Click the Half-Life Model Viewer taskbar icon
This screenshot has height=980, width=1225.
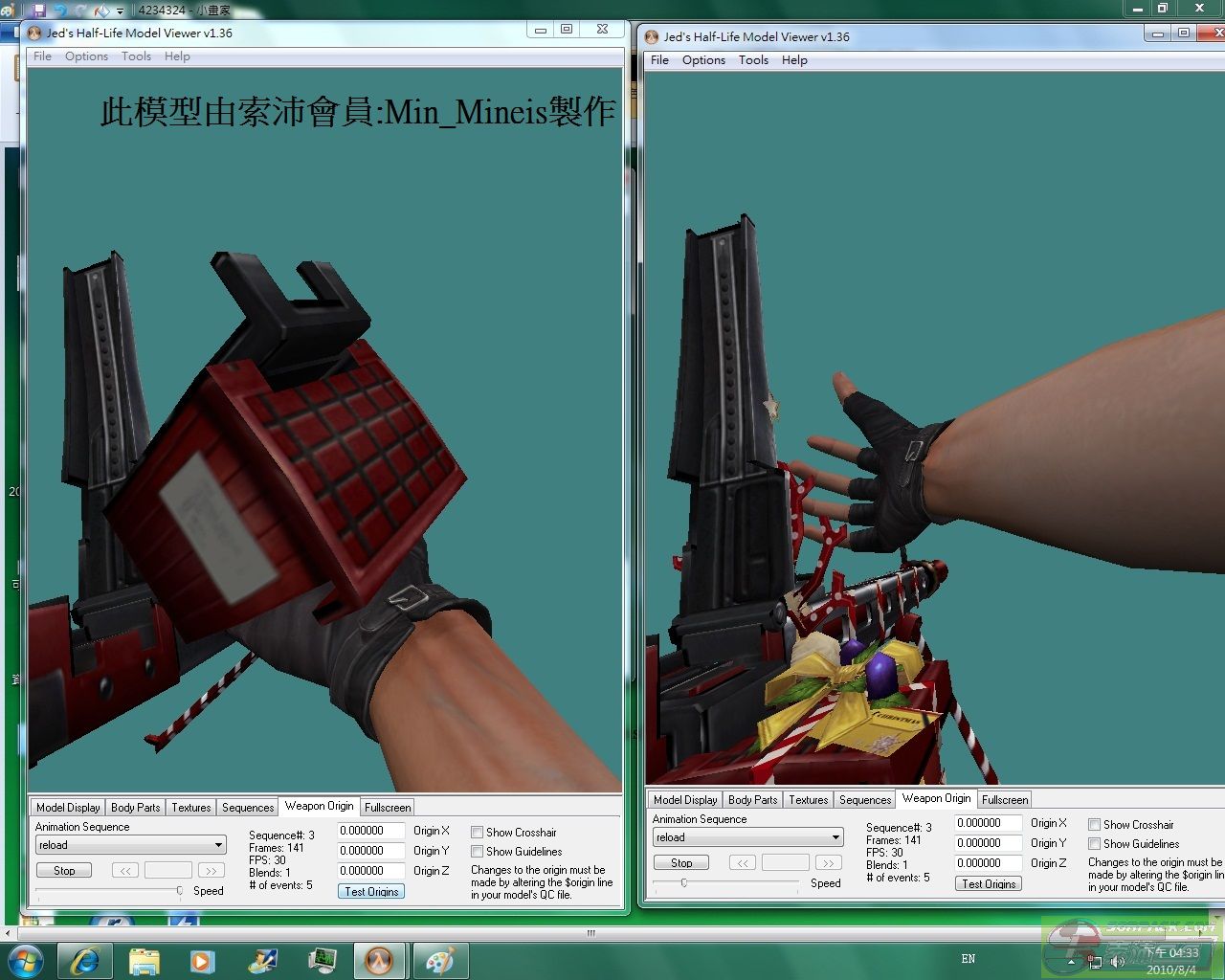tap(380, 960)
